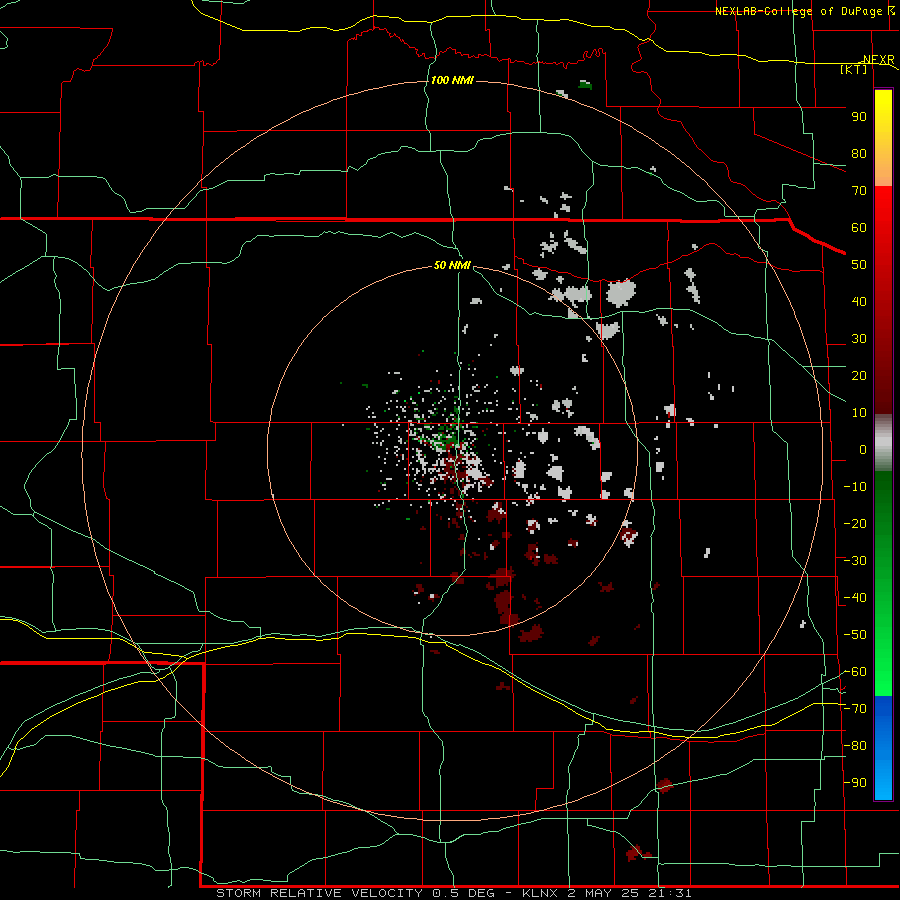Click the -30 scale value

855,561
